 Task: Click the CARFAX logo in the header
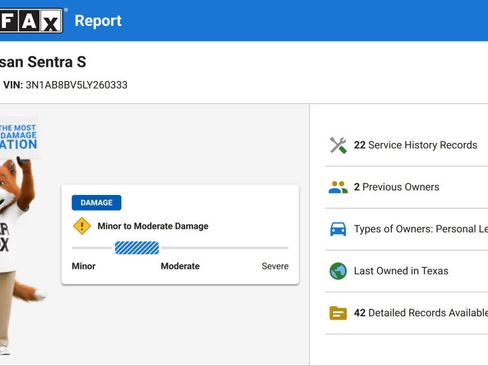(31, 21)
